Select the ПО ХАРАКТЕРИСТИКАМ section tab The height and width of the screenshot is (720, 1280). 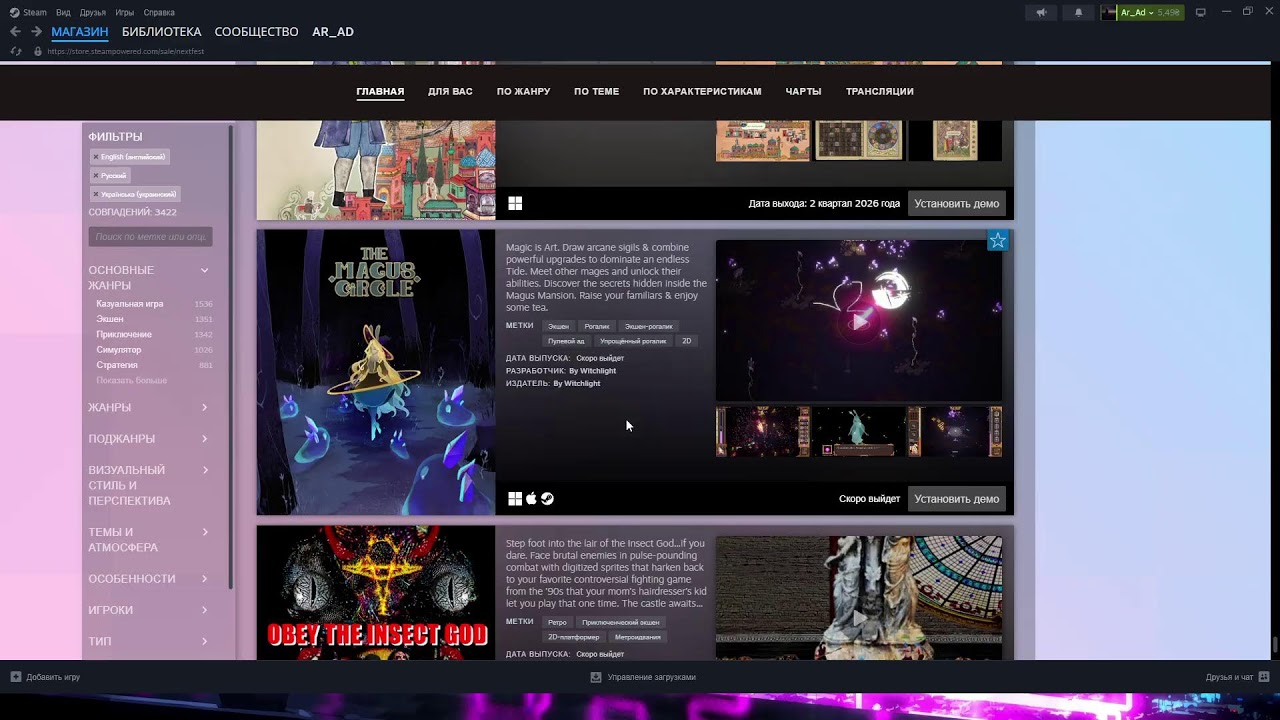click(x=702, y=92)
